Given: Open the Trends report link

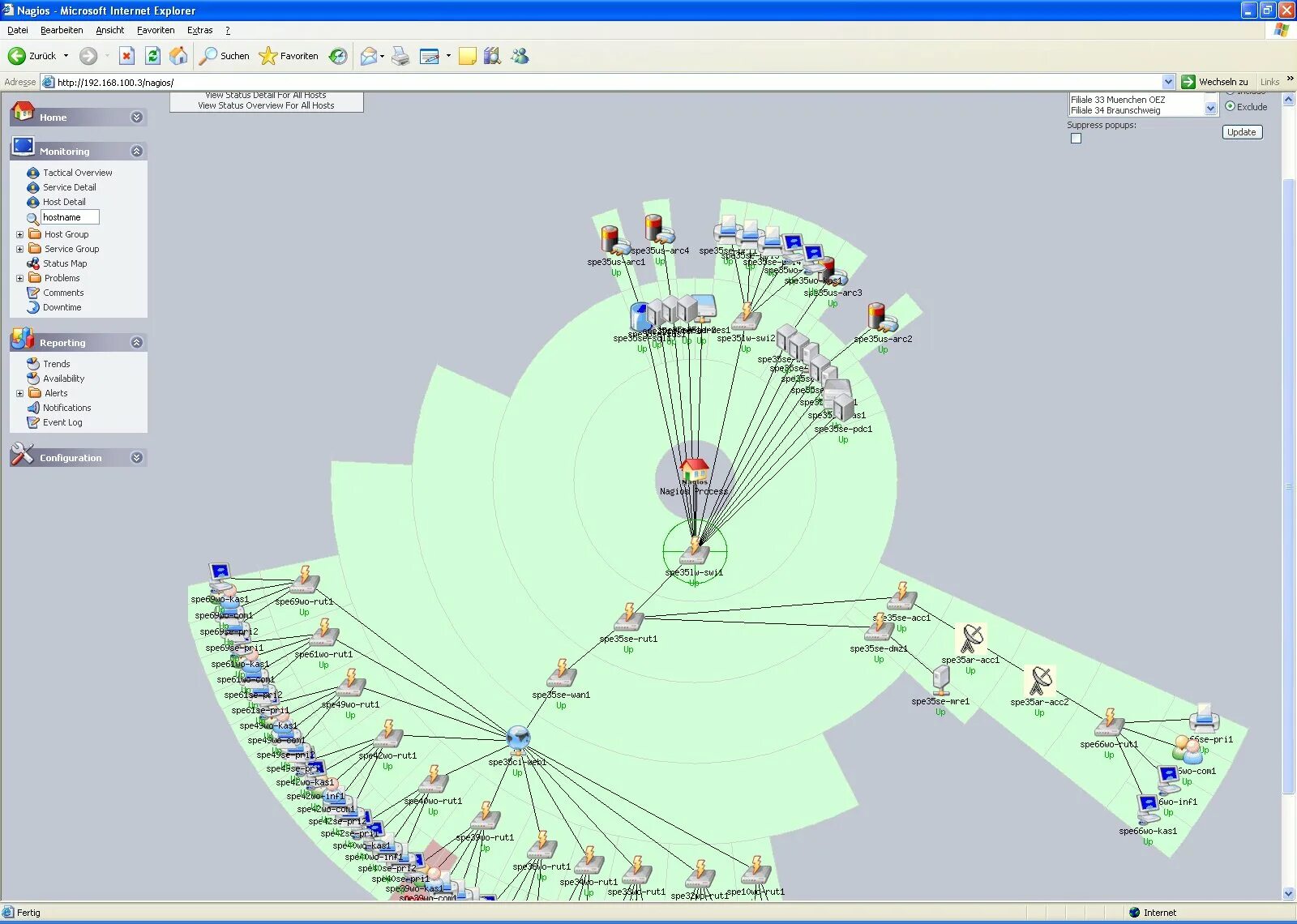Looking at the screenshot, I should [57, 364].
